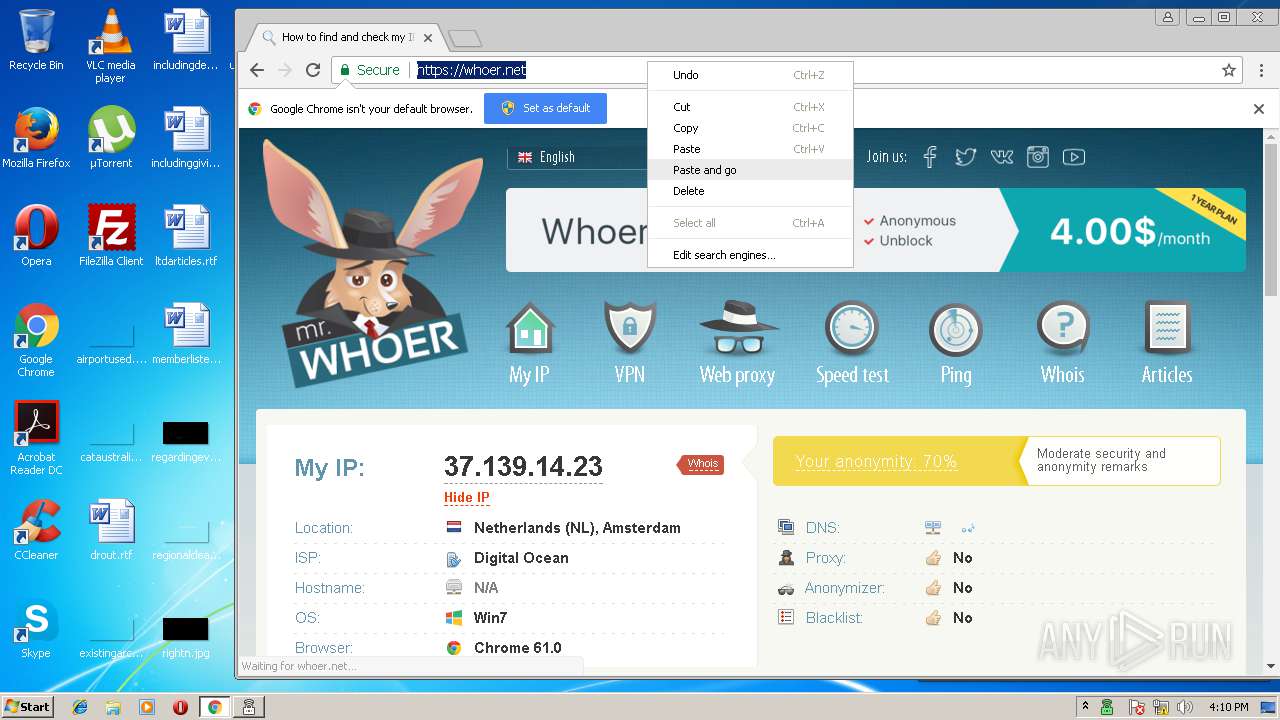Viewport: 1280px width, 720px height.
Task: Choose Paste from context menu
Action: pyautogui.click(x=750, y=149)
